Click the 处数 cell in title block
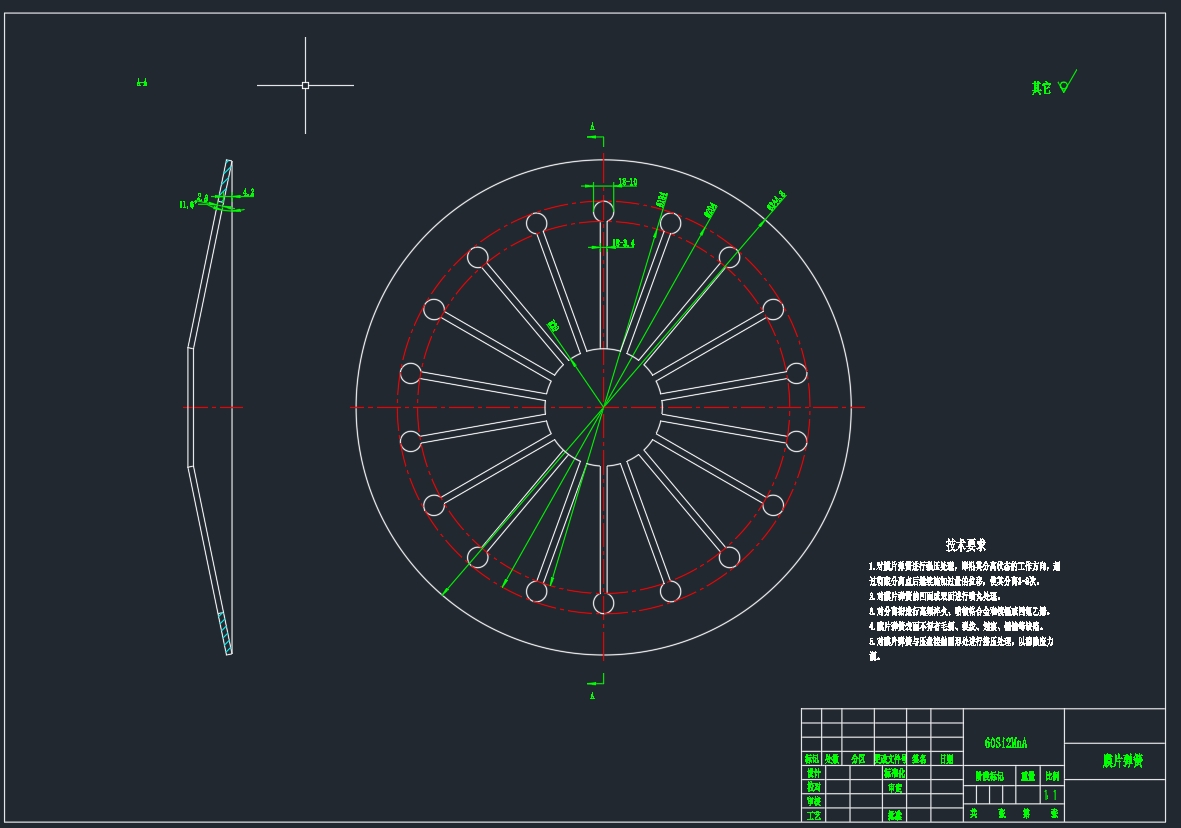 831,759
